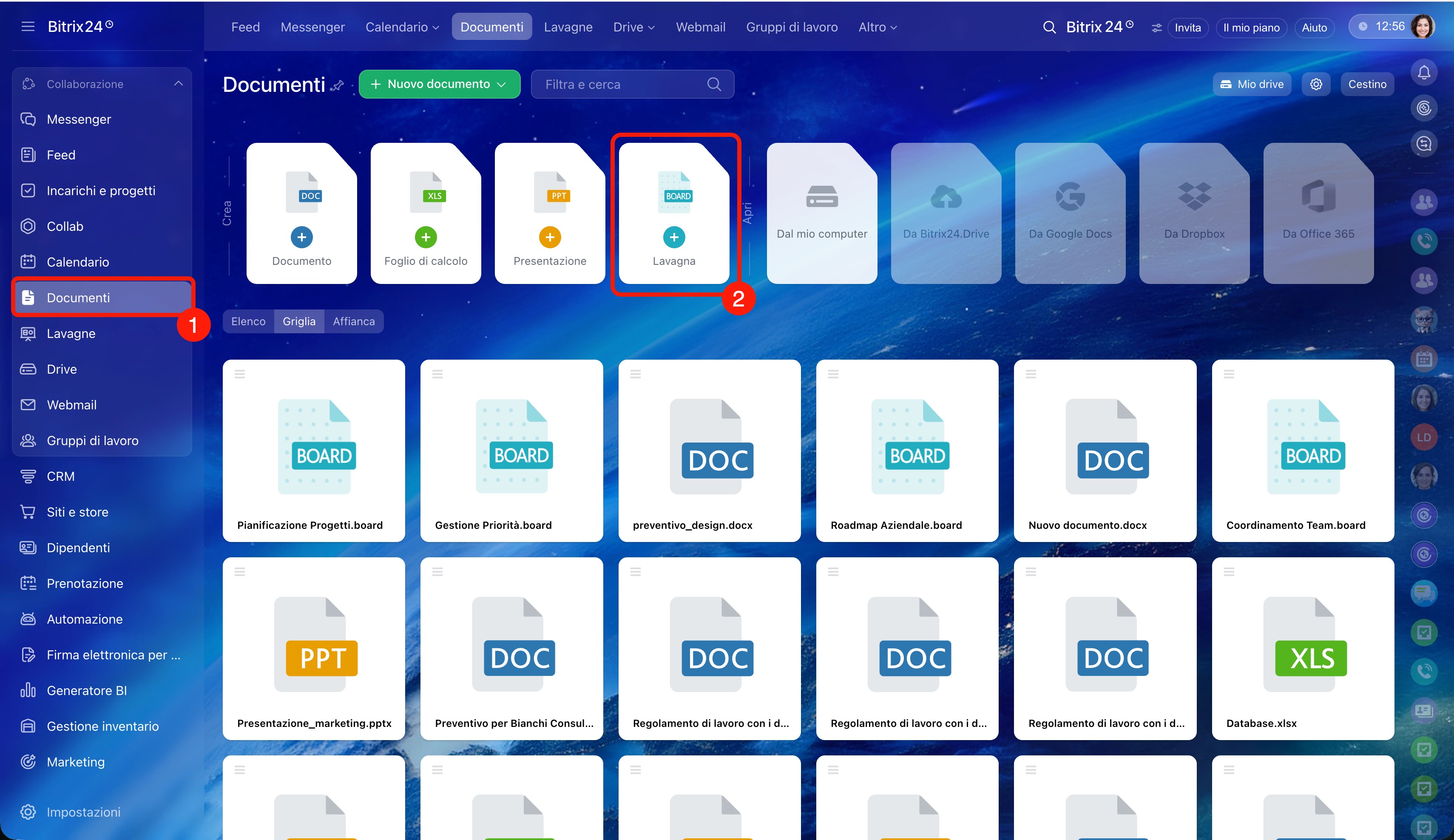Click the Aiuto button
Image resolution: width=1454 pixels, height=840 pixels.
pos(1315,28)
